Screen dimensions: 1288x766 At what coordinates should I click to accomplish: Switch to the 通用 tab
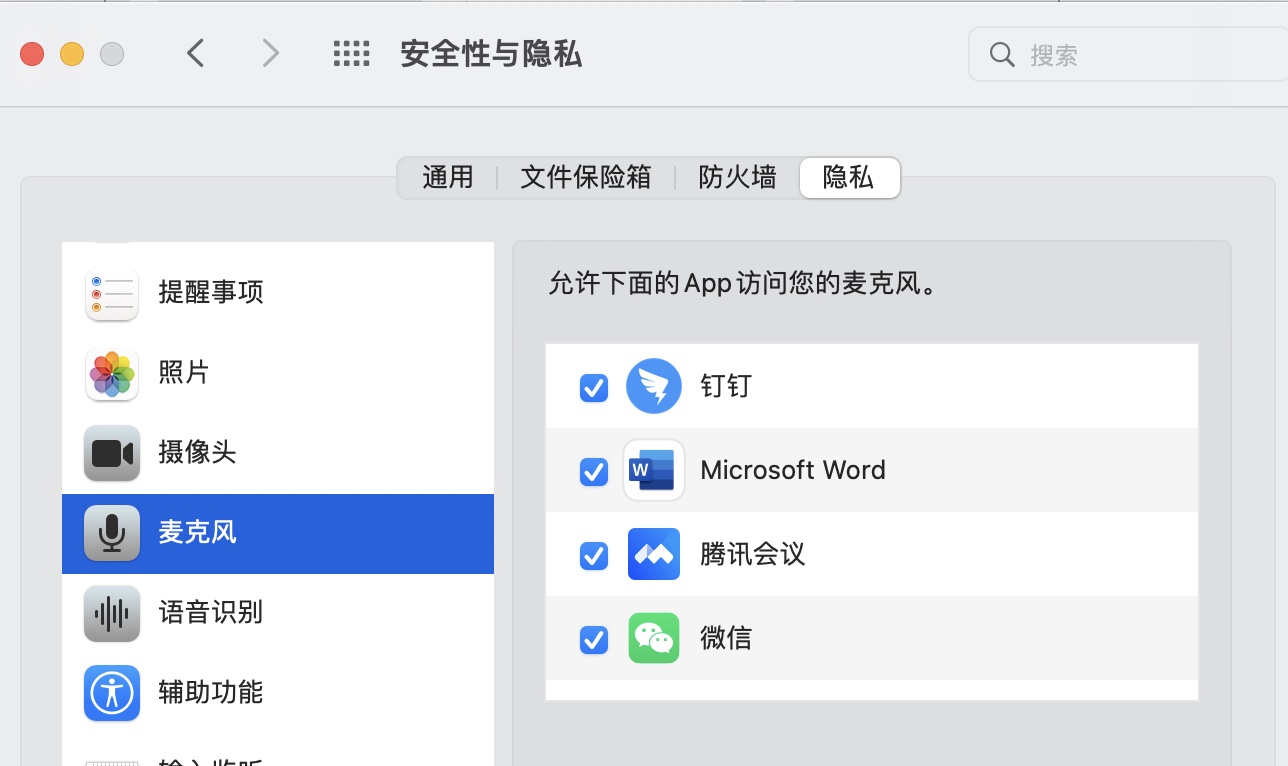pyautogui.click(x=448, y=178)
